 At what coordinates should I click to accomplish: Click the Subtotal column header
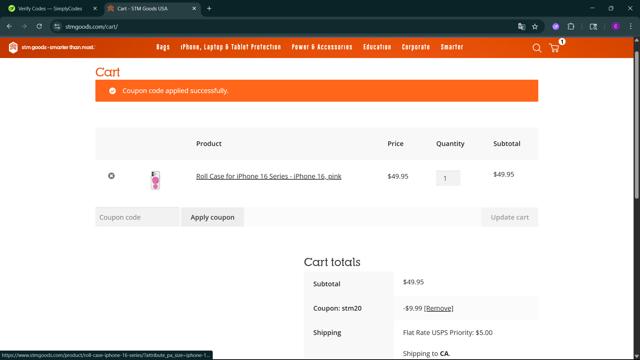click(x=507, y=144)
